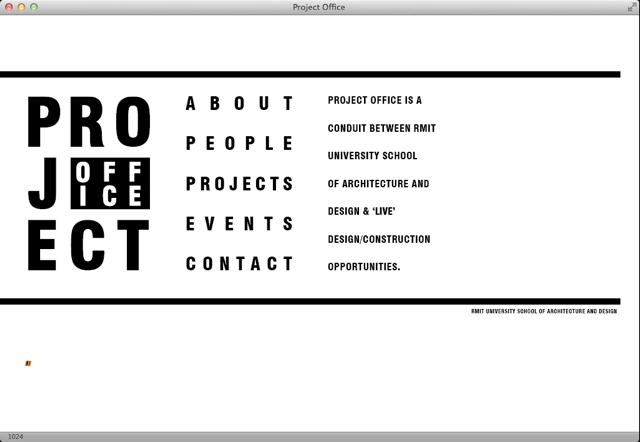Go to the PROJECTS section
This screenshot has width=640, height=442.
[240, 184]
